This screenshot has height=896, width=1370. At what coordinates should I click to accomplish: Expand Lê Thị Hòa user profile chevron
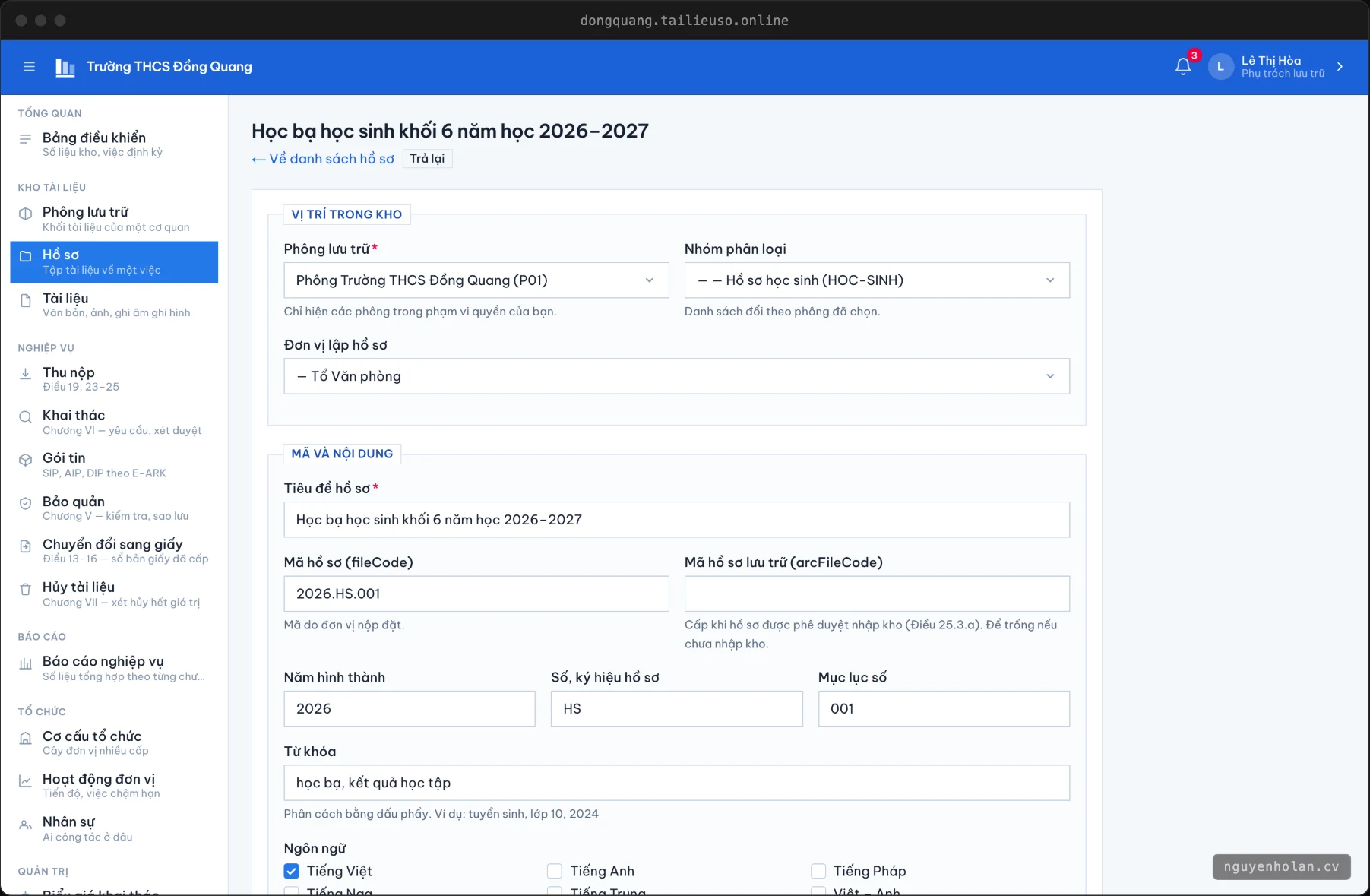point(1340,67)
